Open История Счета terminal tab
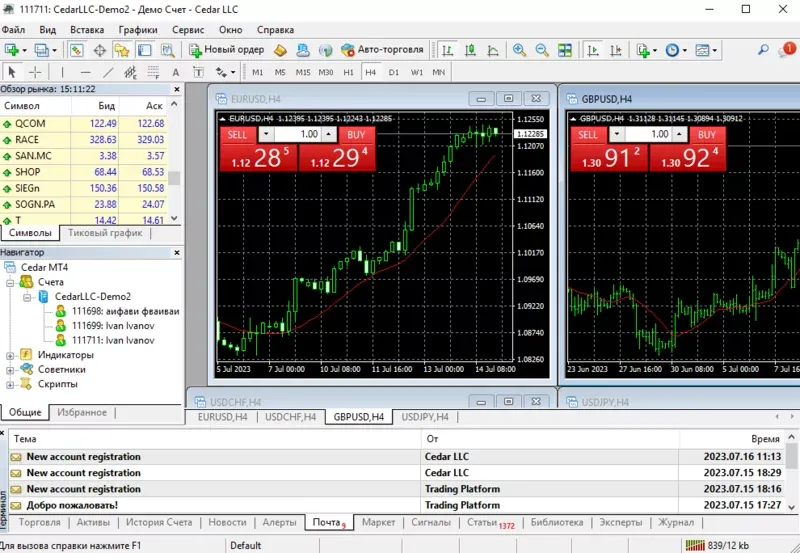800x553 pixels. [x=159, y=522]
